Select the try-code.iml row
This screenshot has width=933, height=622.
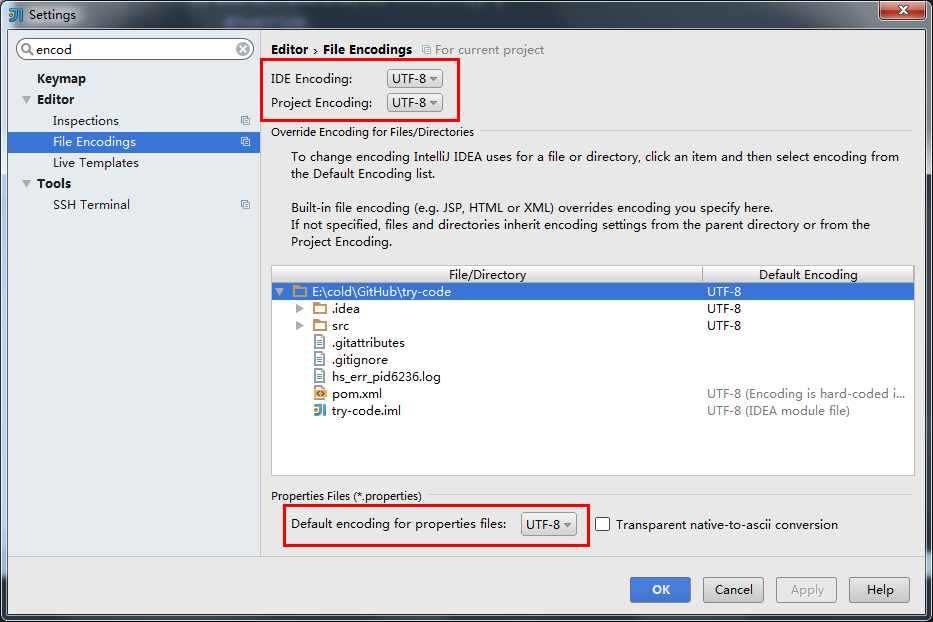[x=593, y=410]
